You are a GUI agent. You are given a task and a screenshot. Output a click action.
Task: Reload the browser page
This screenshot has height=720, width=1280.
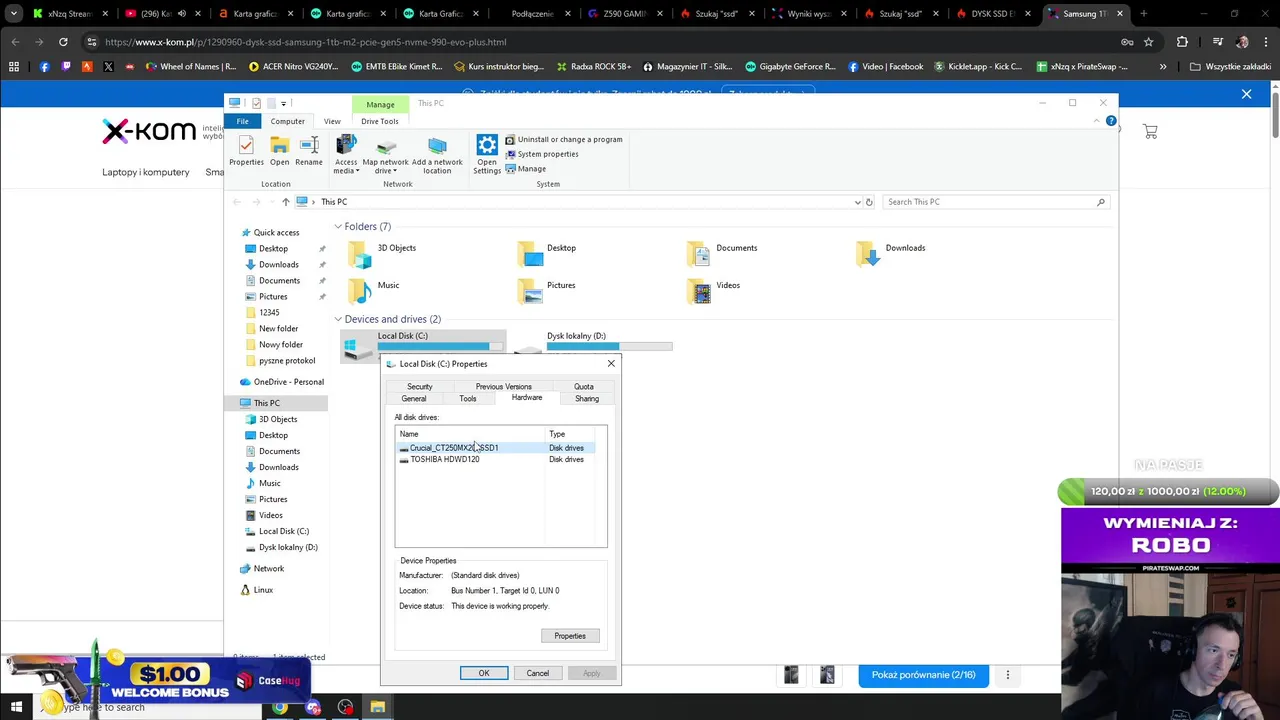coord(63,42)
